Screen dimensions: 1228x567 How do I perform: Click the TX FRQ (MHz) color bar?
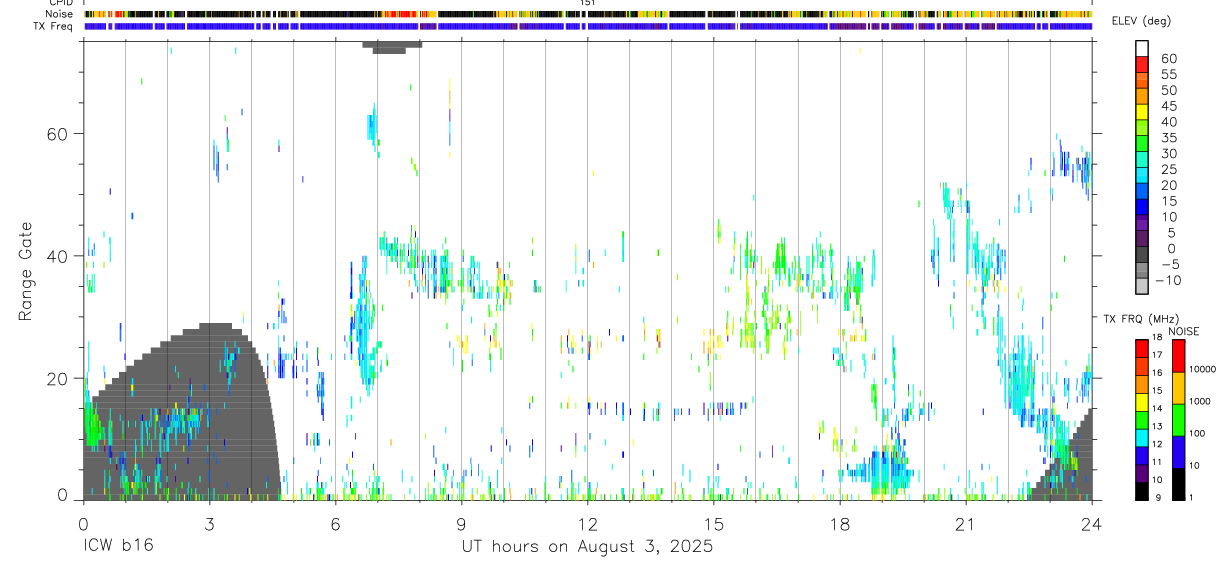(1142, 419)
